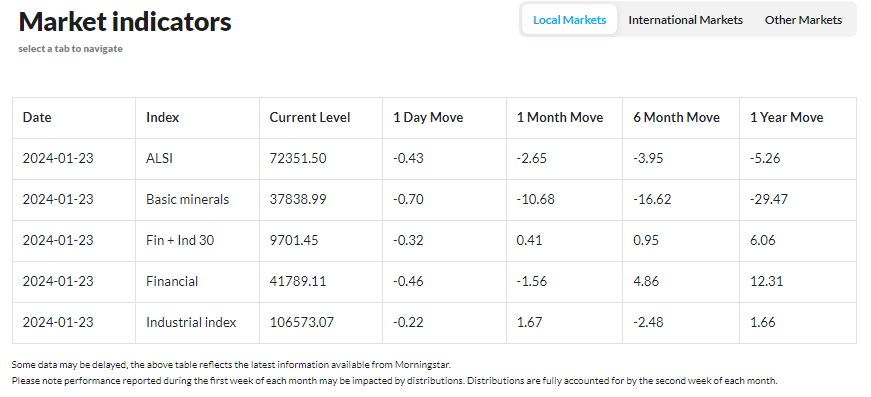Switch to the Local Markets tab
This screenshot has width=871, height=397.
[569, 19]
